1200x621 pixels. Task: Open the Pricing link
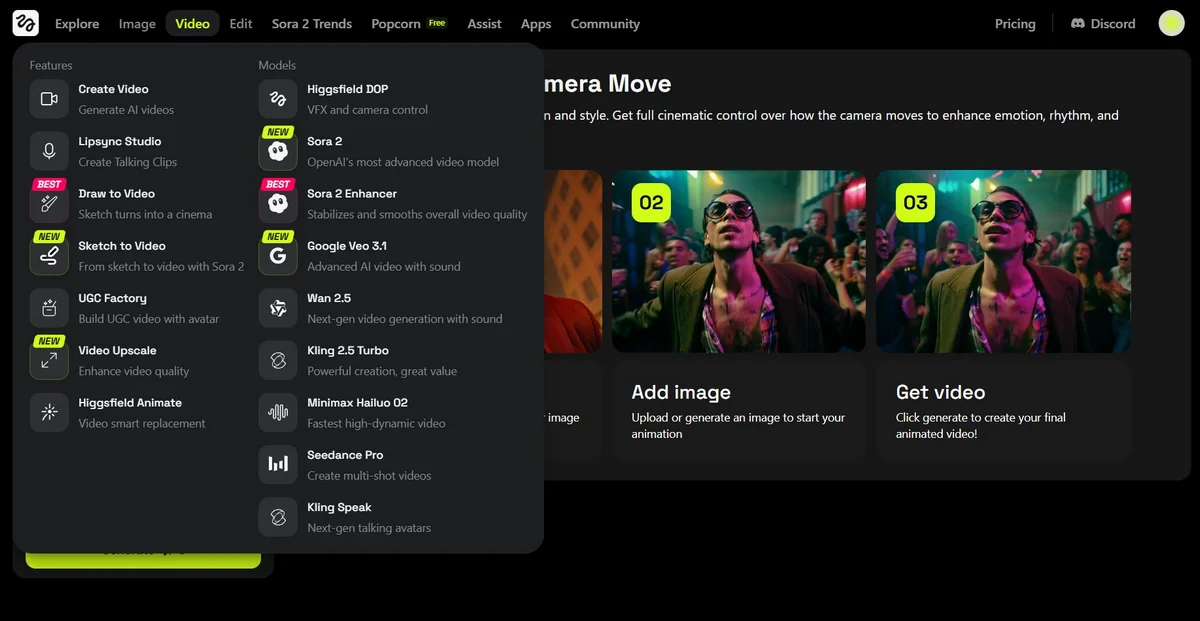[x=1015, y=23]
